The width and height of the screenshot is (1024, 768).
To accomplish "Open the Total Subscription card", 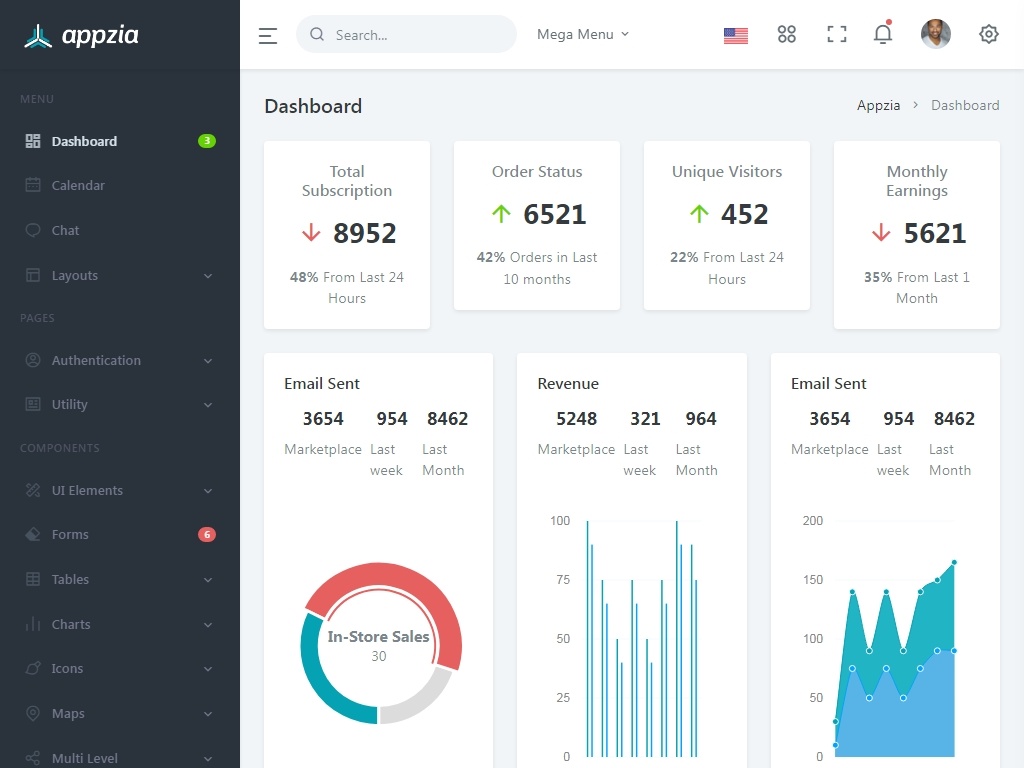I will click(347, 235).
